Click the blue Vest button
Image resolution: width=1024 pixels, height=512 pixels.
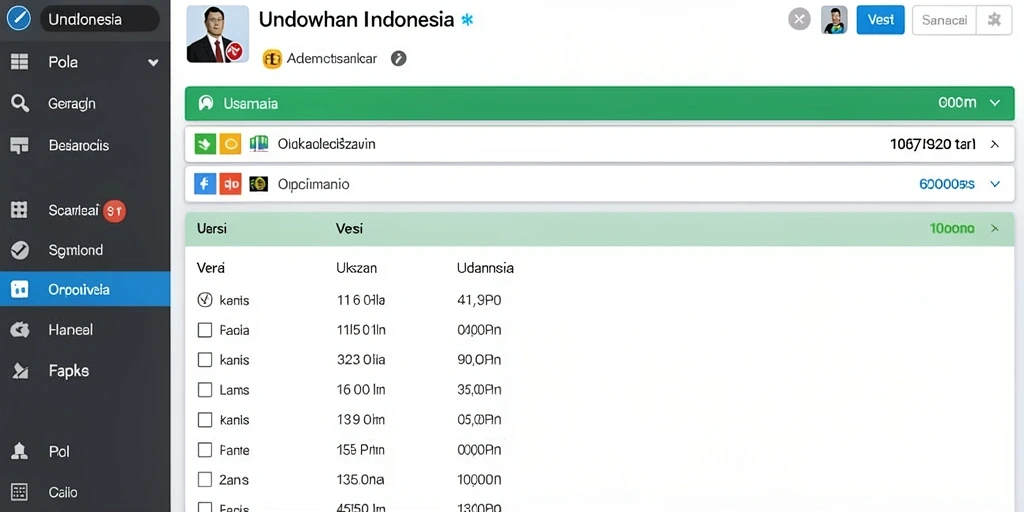tap(880, 20)
